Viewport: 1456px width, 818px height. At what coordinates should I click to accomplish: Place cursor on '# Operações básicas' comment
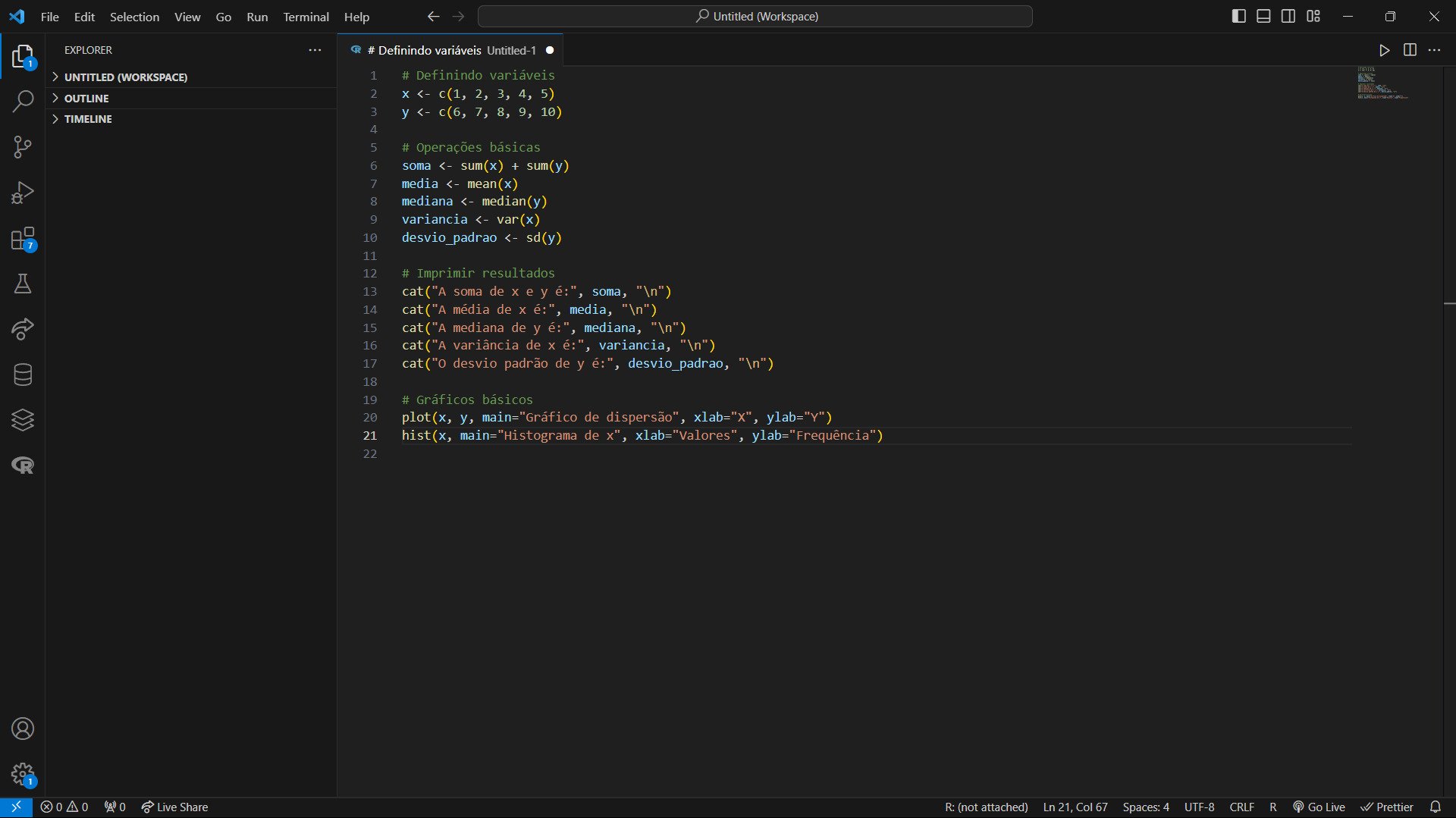click(x=471, y=148)
